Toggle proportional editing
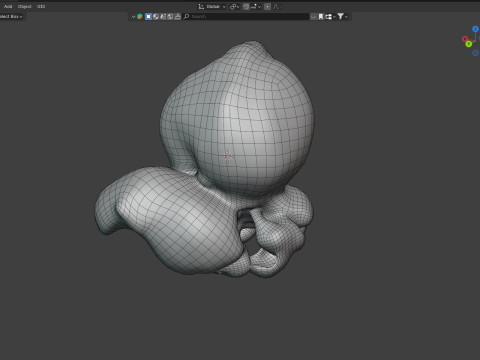The height and width of the screenshot is (360, 480). [267, 7]
